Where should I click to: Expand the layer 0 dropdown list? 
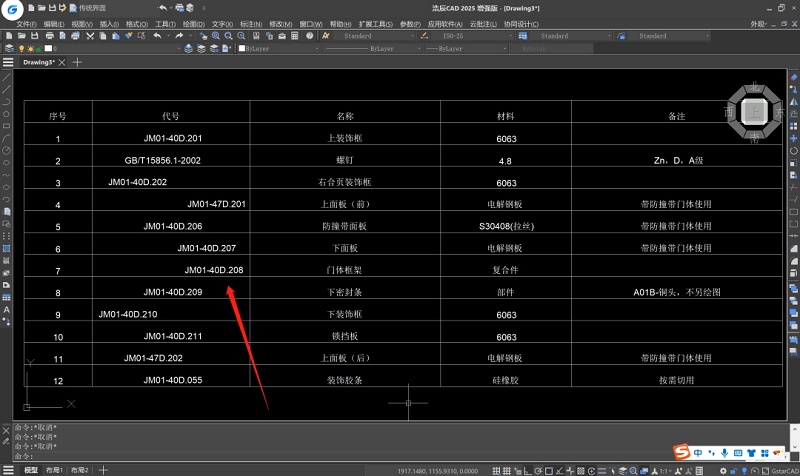click(179, 48)
